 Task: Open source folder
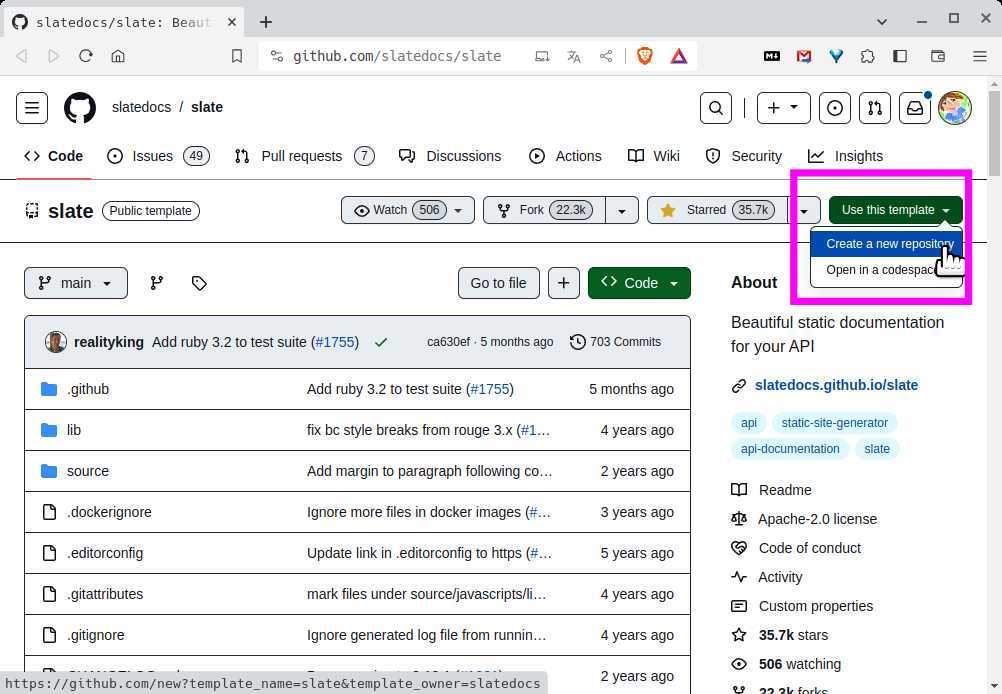tap(88, 471)
